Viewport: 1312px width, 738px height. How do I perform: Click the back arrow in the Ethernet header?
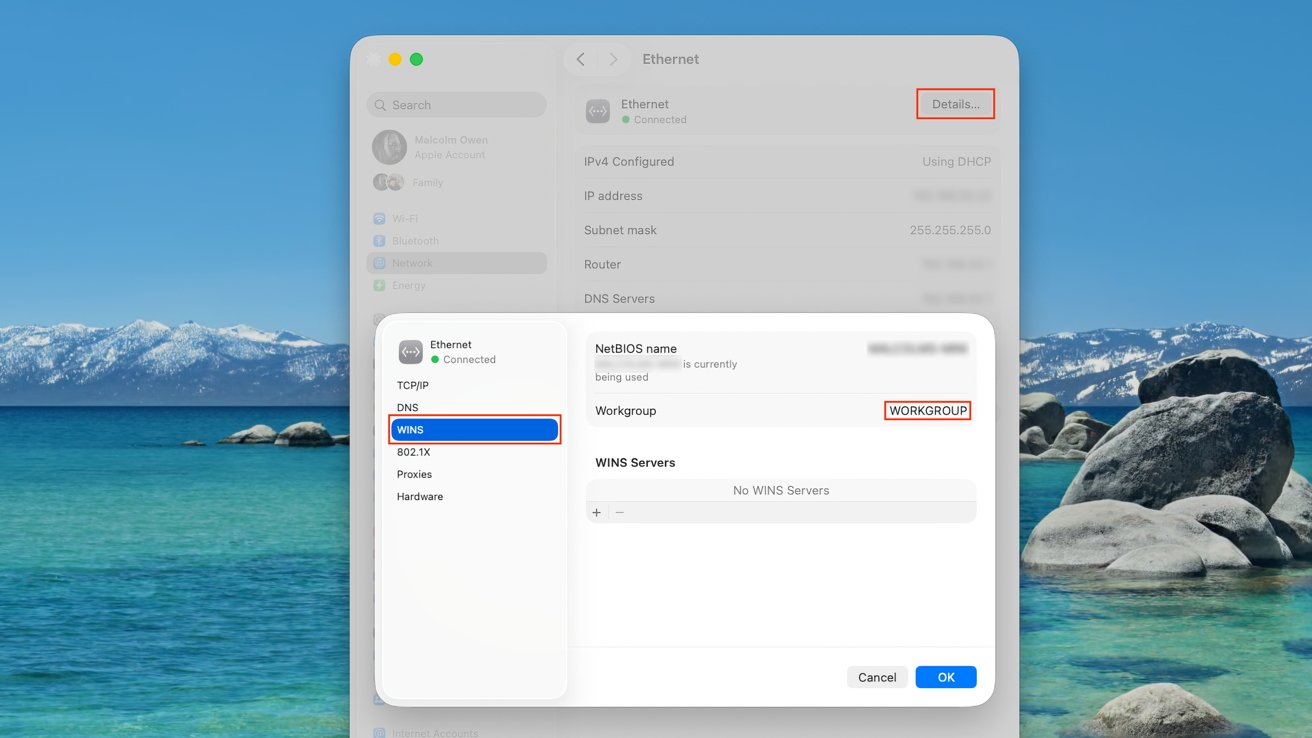pos(581,60)
